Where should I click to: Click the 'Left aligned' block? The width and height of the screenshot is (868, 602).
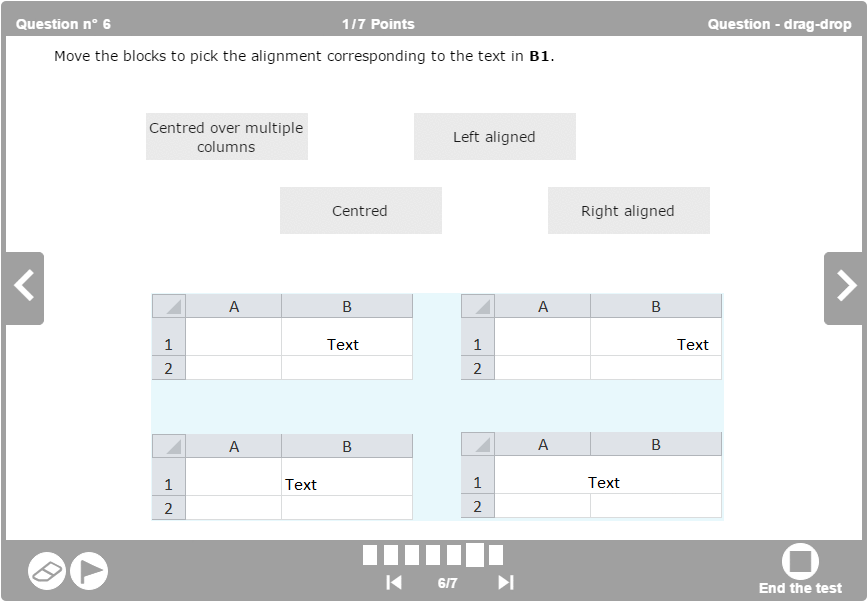(495, 137)
